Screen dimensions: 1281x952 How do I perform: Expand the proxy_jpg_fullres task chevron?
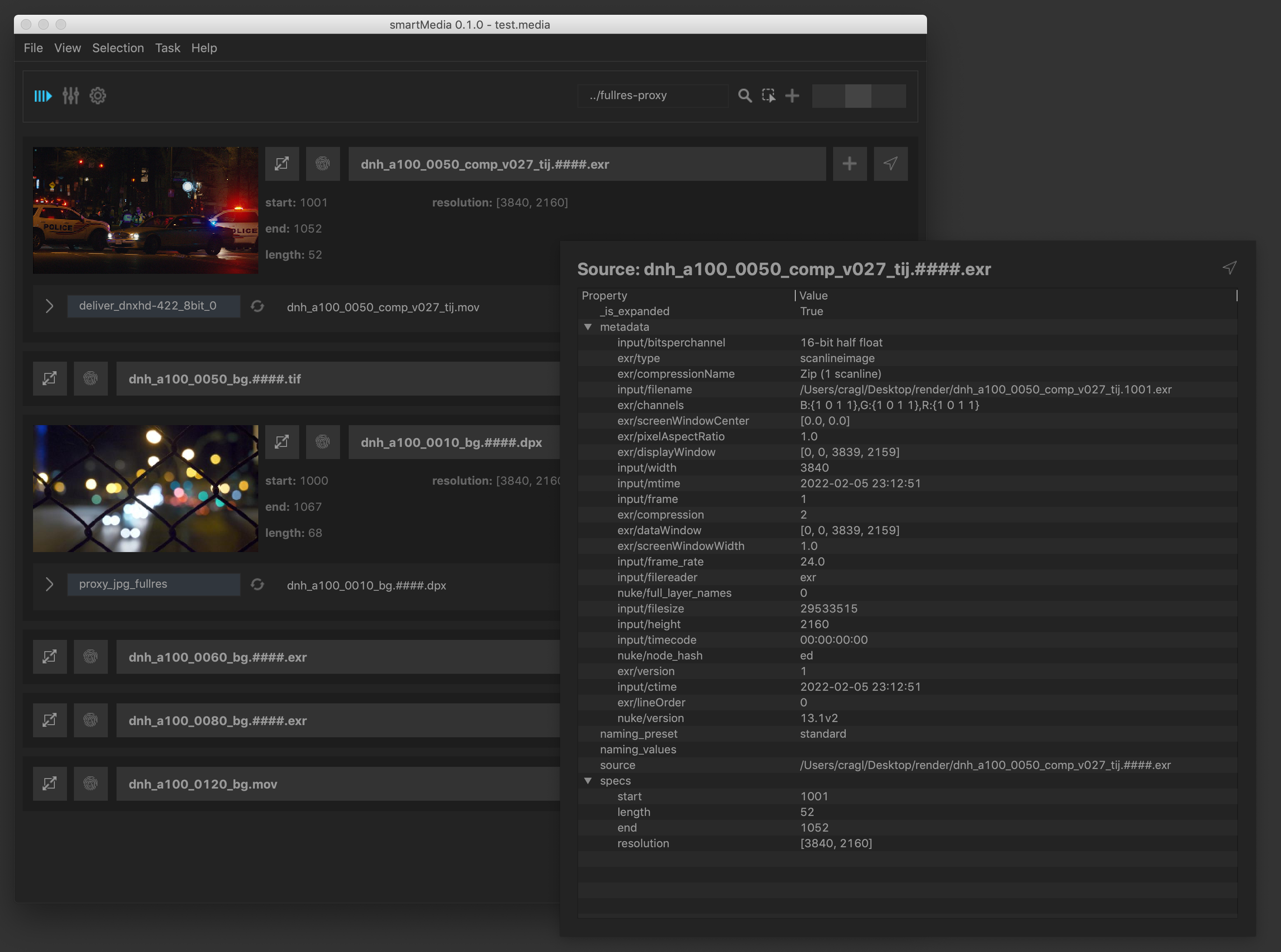pyautogui.click(x=50, y=584)
